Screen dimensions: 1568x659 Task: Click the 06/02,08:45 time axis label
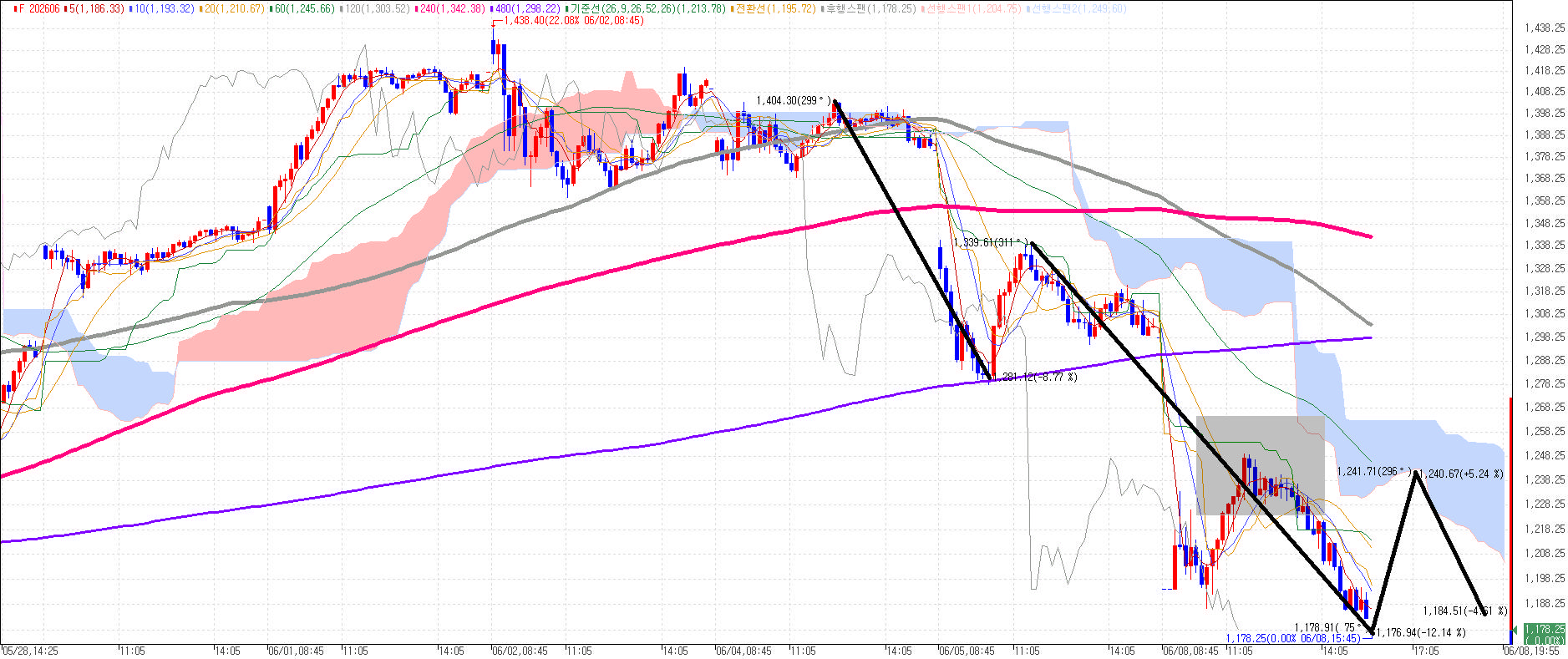[520, 651]
